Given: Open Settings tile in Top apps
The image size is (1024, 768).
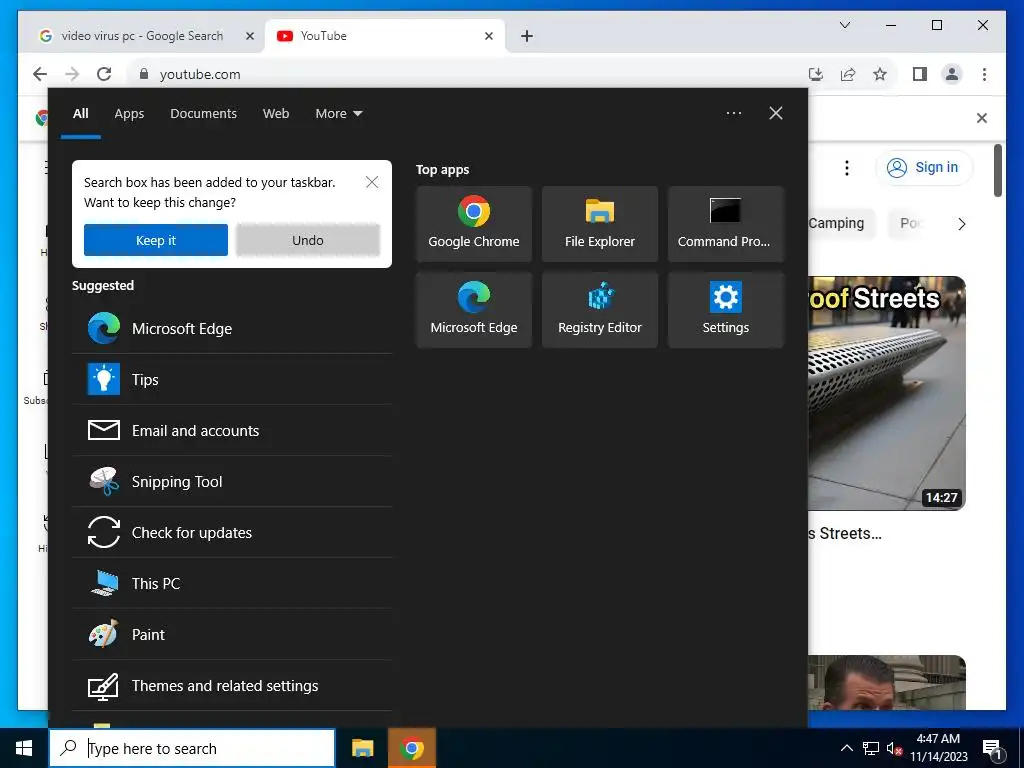Looking at the screenshot, I should click(726, 310).
